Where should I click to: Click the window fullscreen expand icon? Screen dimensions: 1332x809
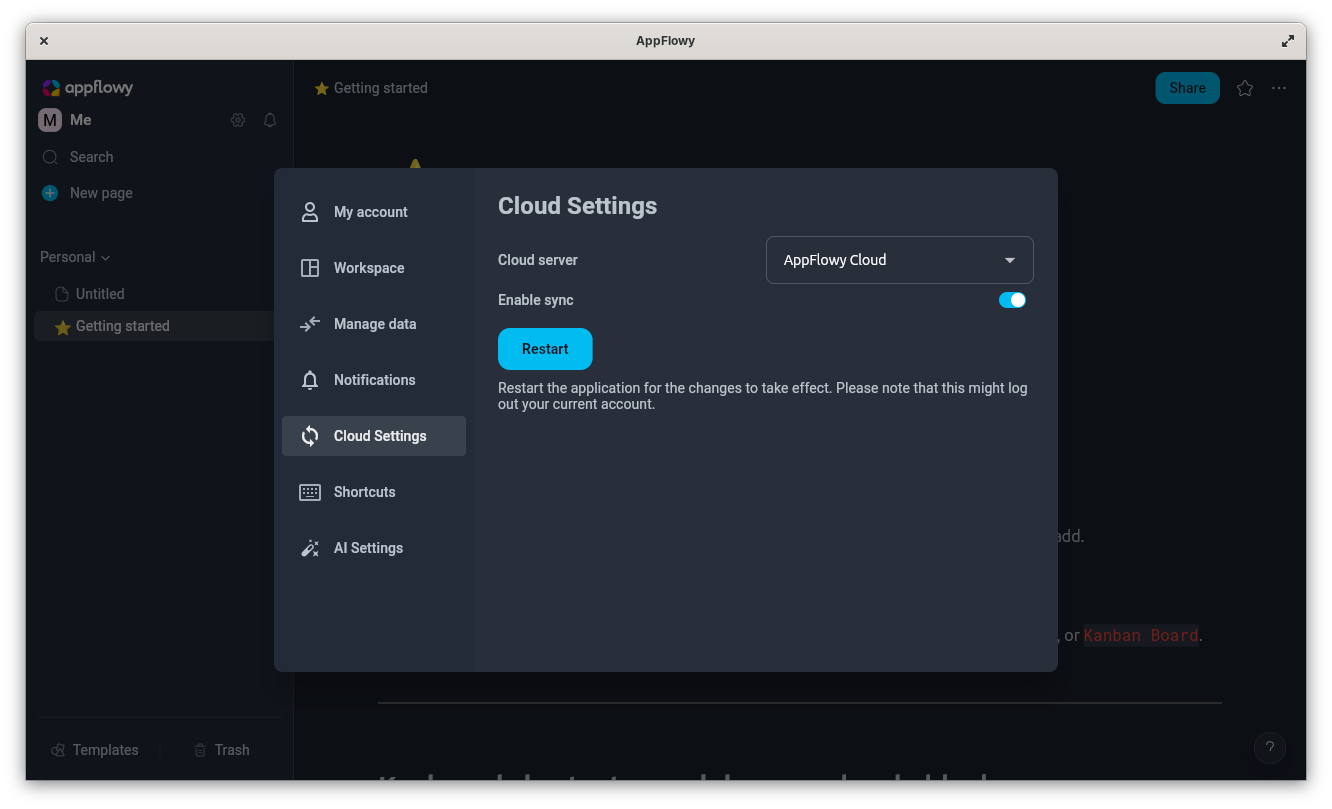click(x=1288, y=41)
